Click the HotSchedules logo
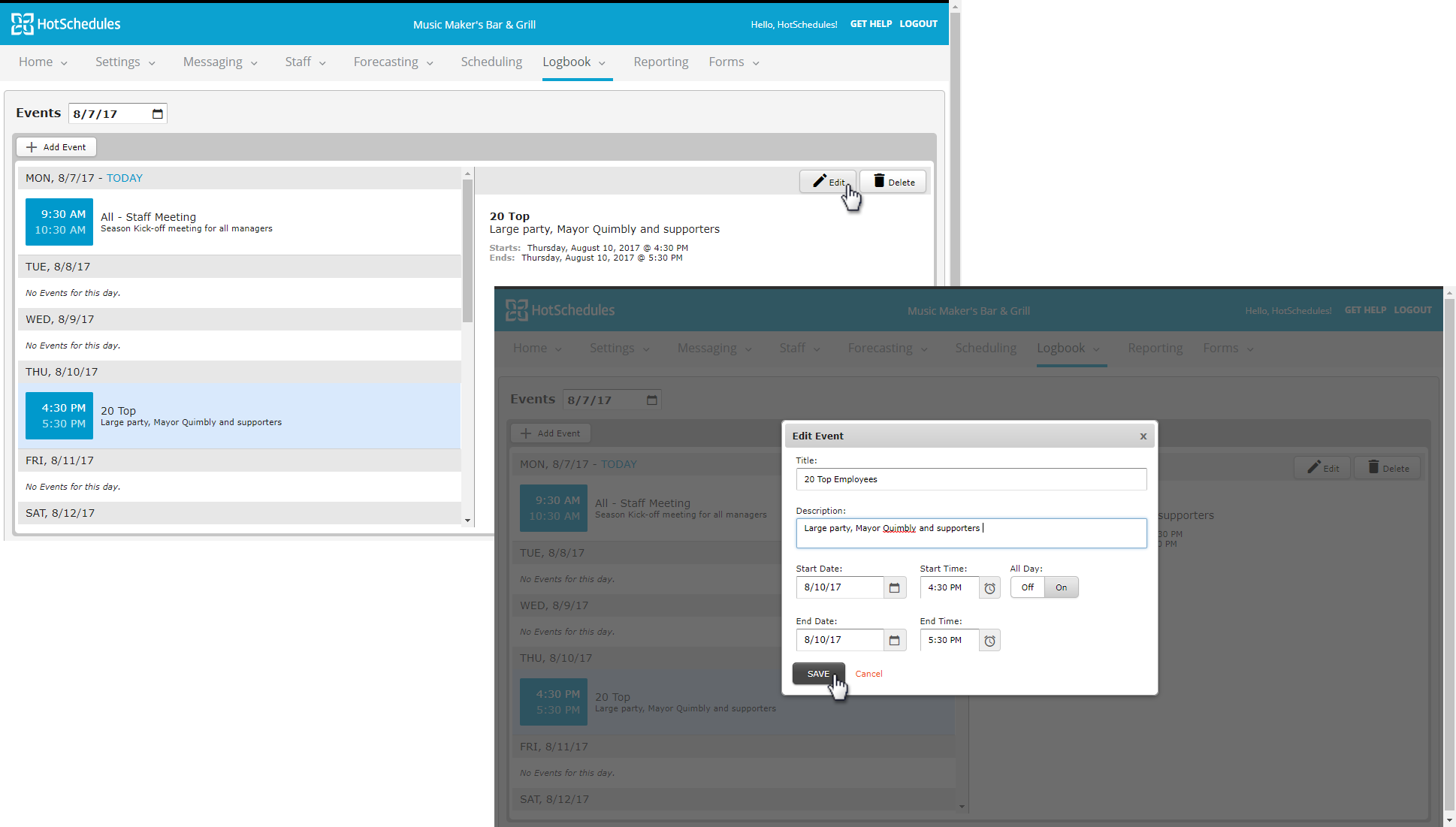Image resolution: width=1456 pixels, height=827 pixels. (66, 24)
